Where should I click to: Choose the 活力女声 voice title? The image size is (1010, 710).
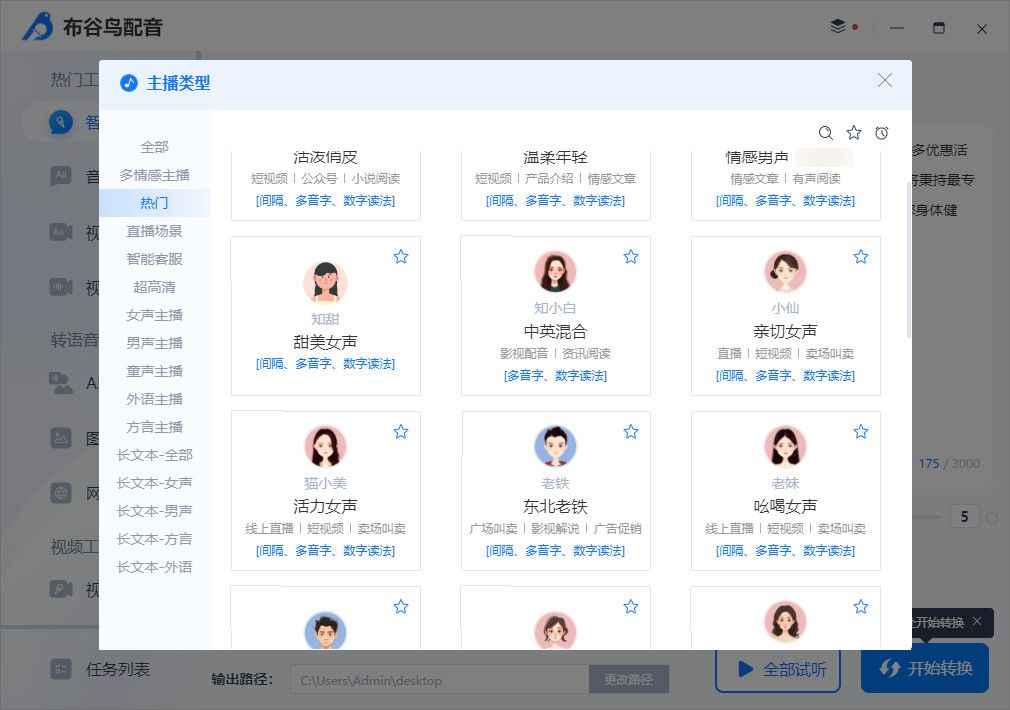tap(325, 506)
